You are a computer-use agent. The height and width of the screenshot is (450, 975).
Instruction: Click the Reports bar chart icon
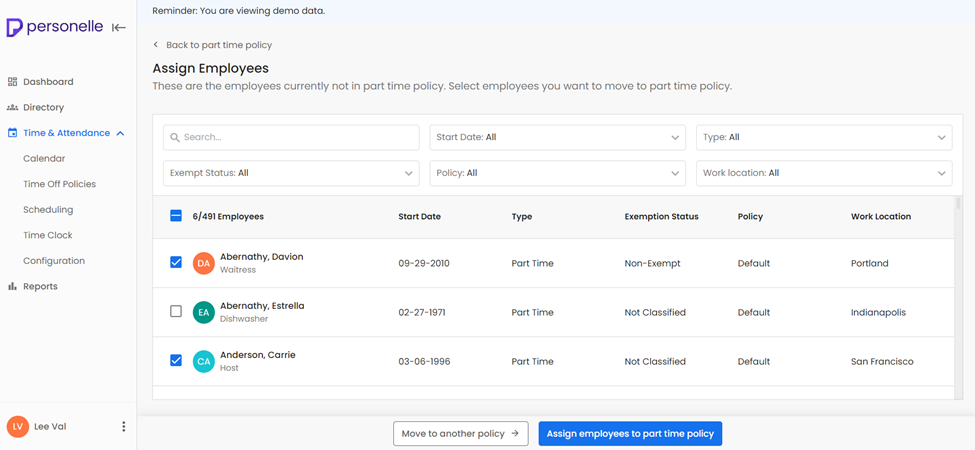coord(12,286)
